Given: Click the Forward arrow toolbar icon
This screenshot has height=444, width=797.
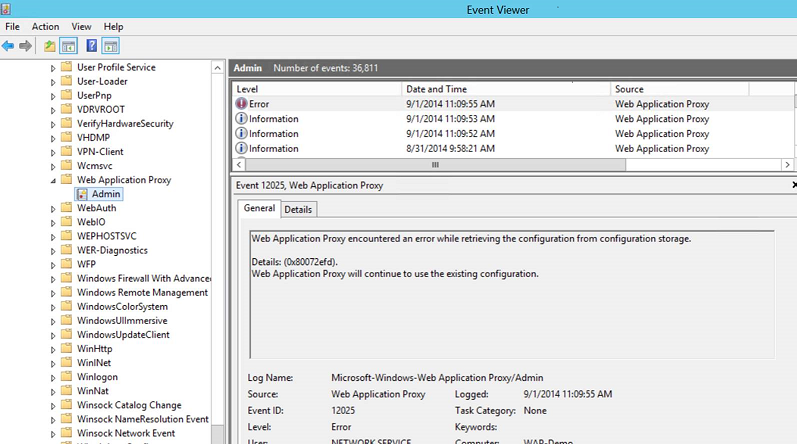Looking at the screenshot, I should point(26,46).
